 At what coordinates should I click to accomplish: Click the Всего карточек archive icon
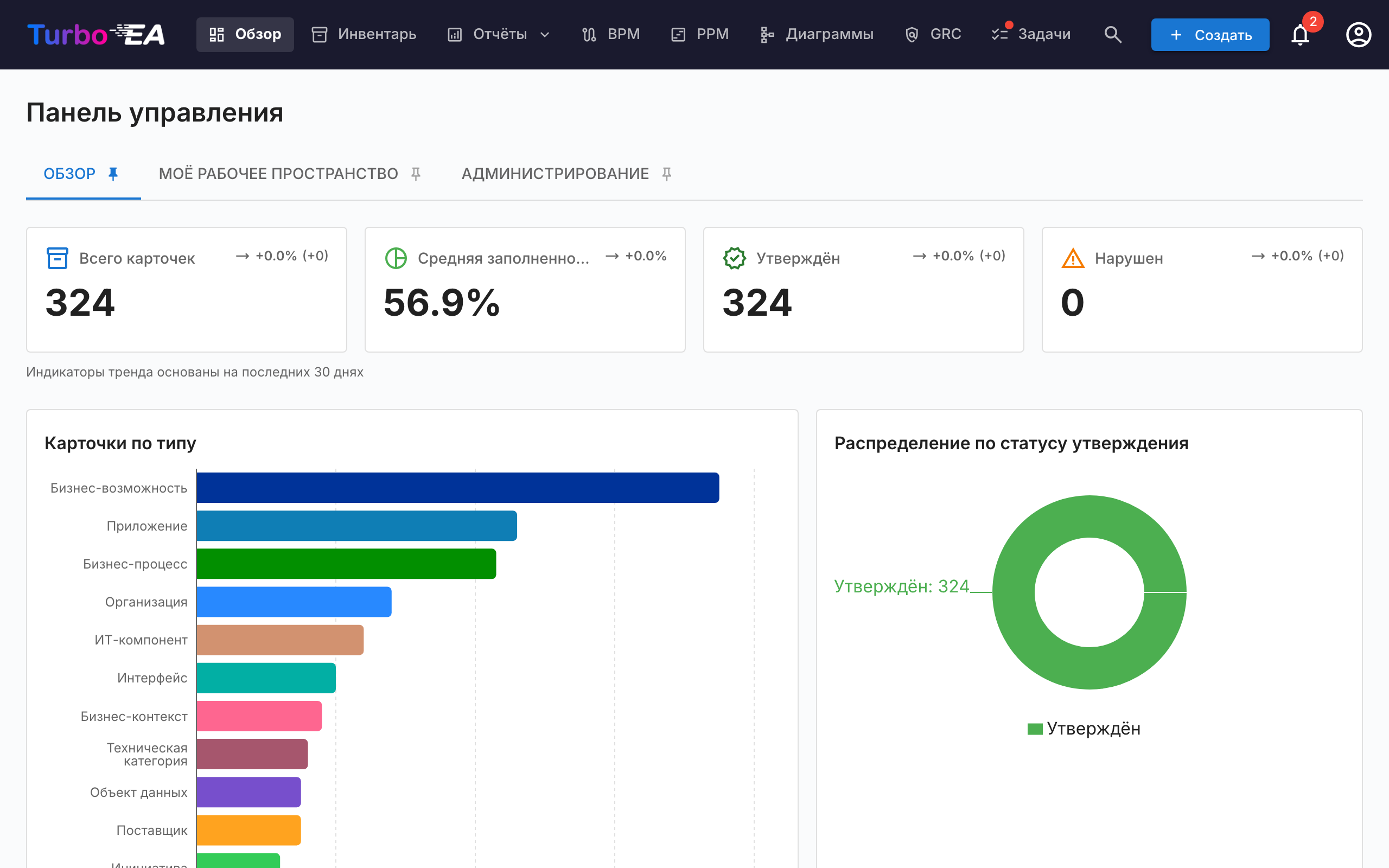click(x=57, y=258)
